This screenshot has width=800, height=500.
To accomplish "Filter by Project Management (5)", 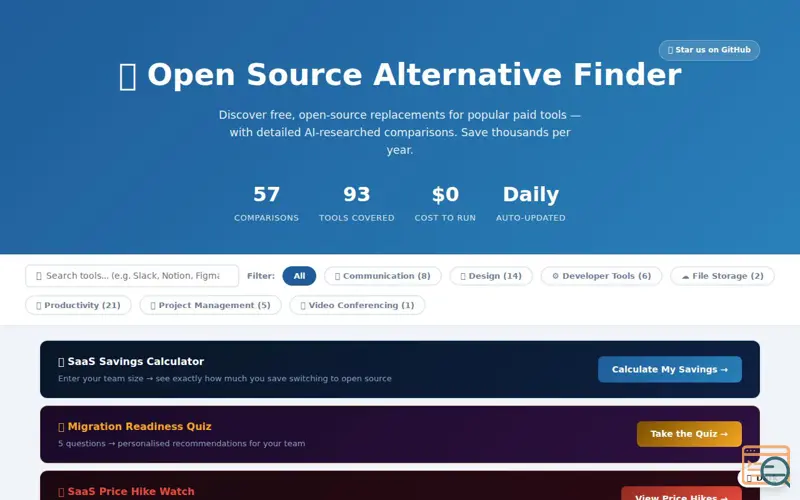I will coord(210,305).
